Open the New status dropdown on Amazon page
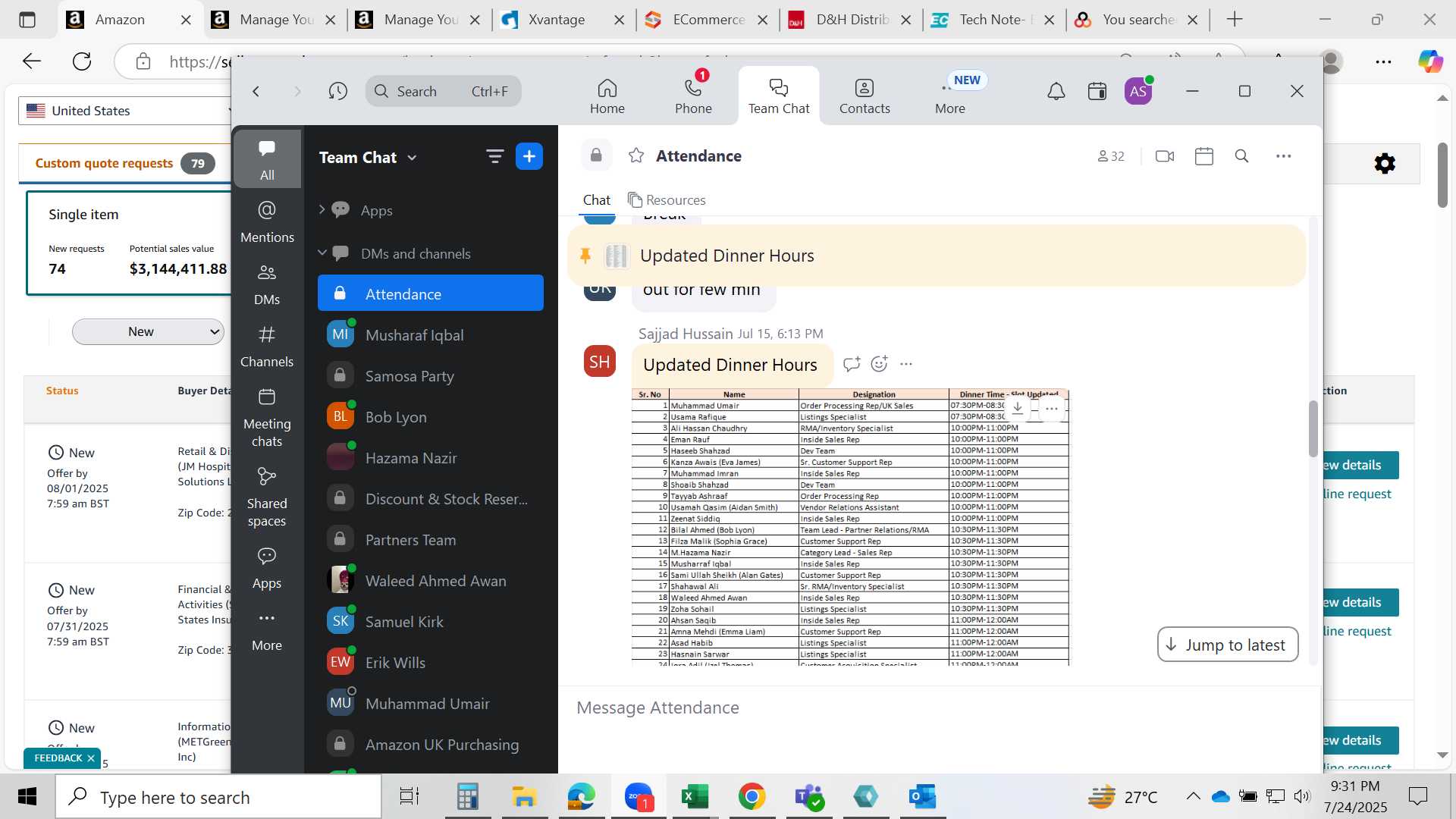Image resolution: width=1456 pixels, height=819 pixels. pyautogui.click(x=148, y=331)
